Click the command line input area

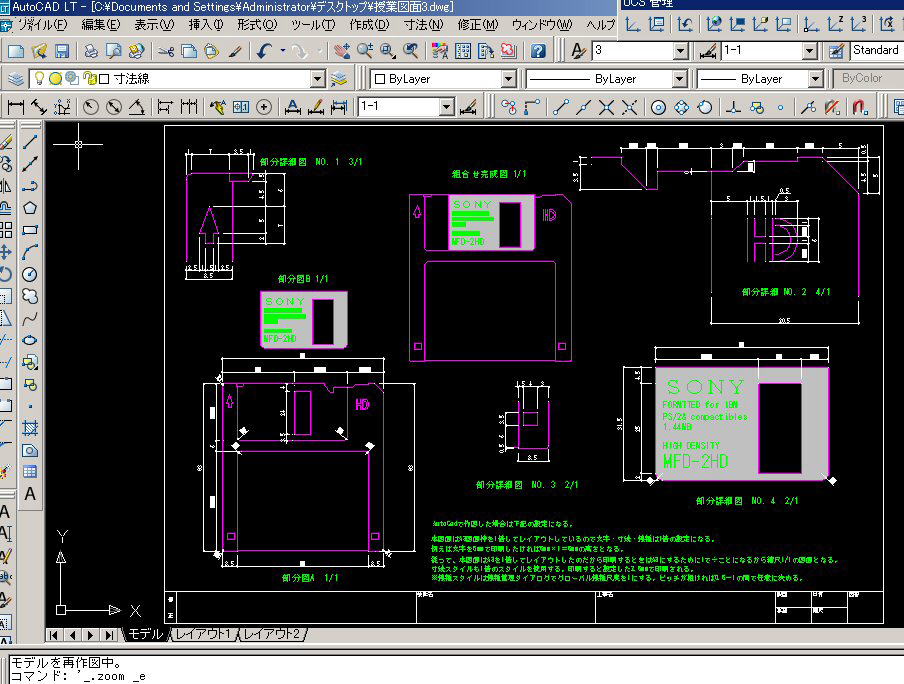tap(455, 676)
